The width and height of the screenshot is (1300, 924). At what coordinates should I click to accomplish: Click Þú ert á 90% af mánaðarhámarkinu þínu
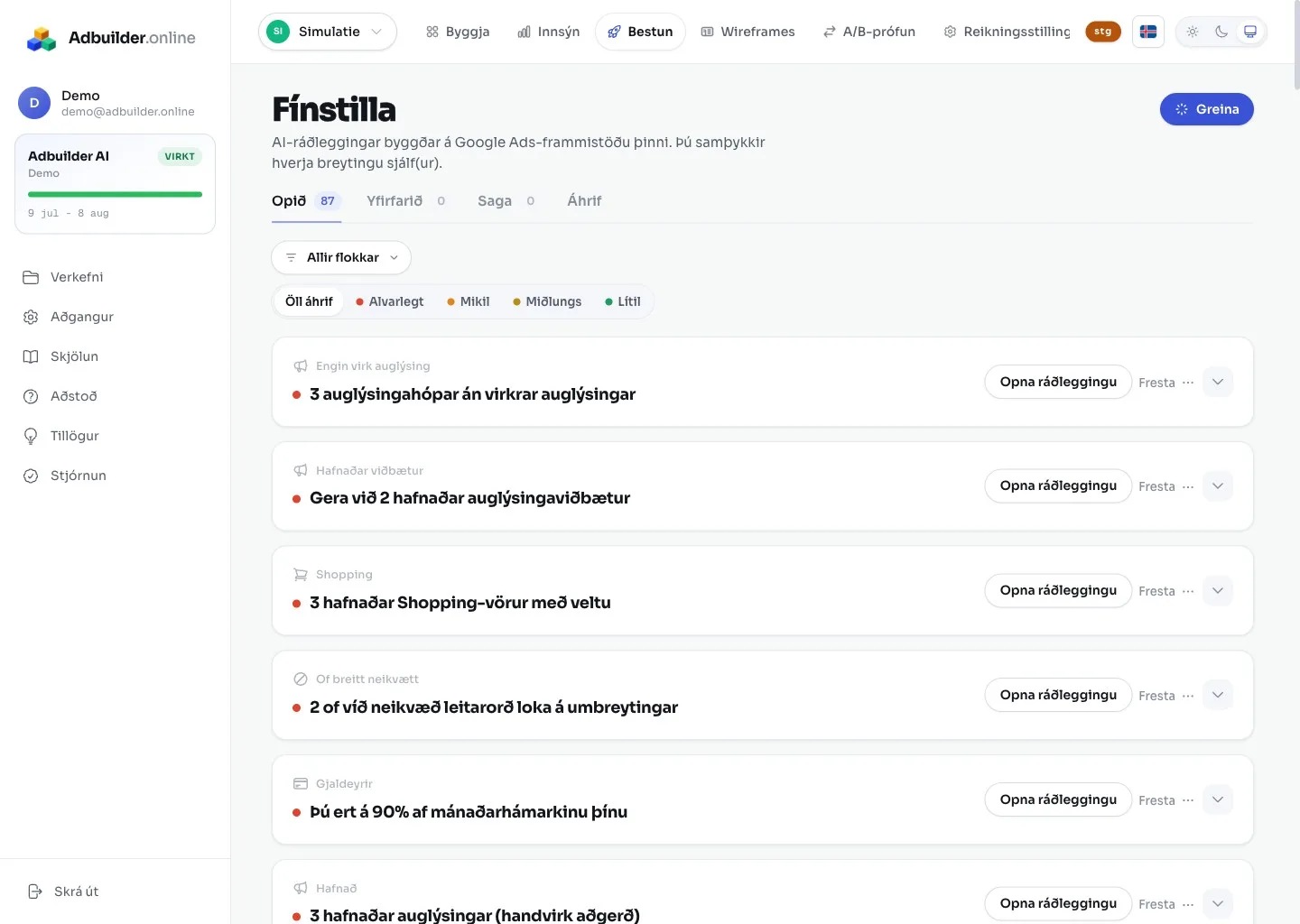[x=469, y=812]
